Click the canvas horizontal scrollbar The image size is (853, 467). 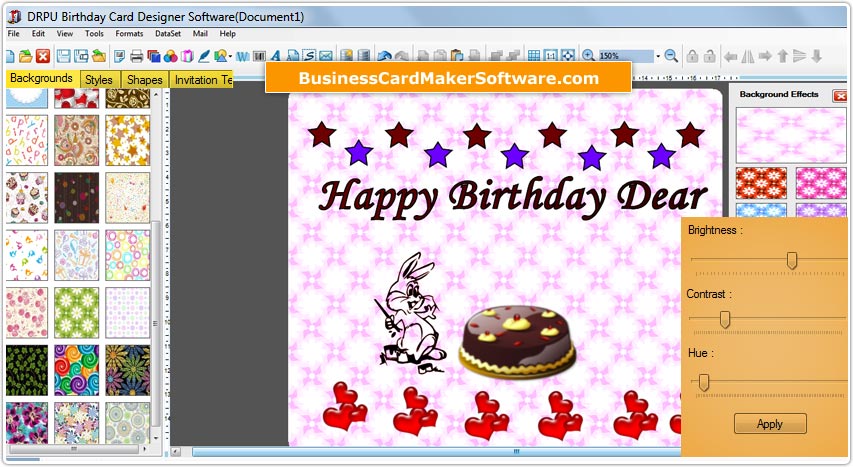[435, 452]
